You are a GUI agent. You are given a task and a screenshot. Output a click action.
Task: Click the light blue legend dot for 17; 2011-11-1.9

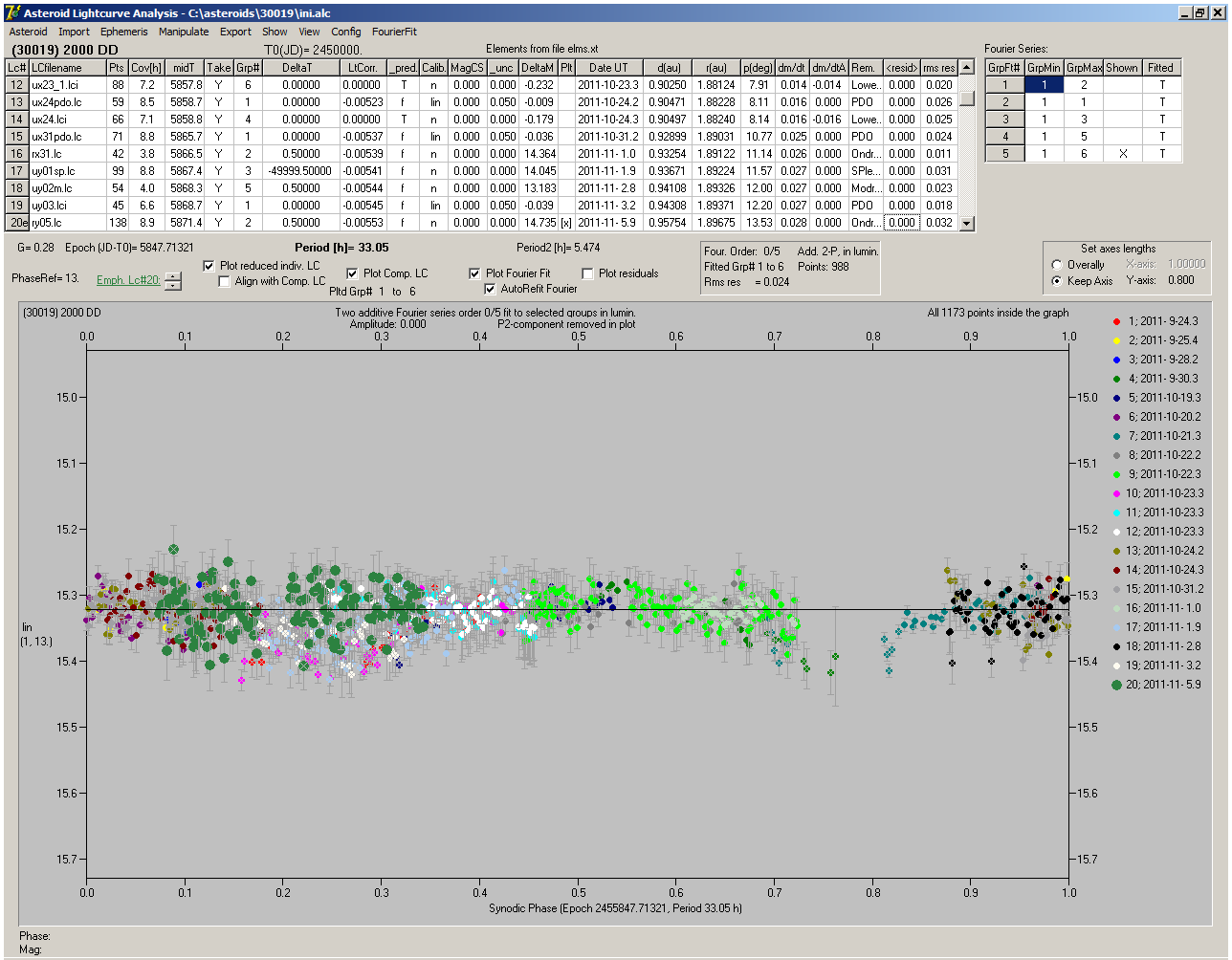[x=1116, y=627]
